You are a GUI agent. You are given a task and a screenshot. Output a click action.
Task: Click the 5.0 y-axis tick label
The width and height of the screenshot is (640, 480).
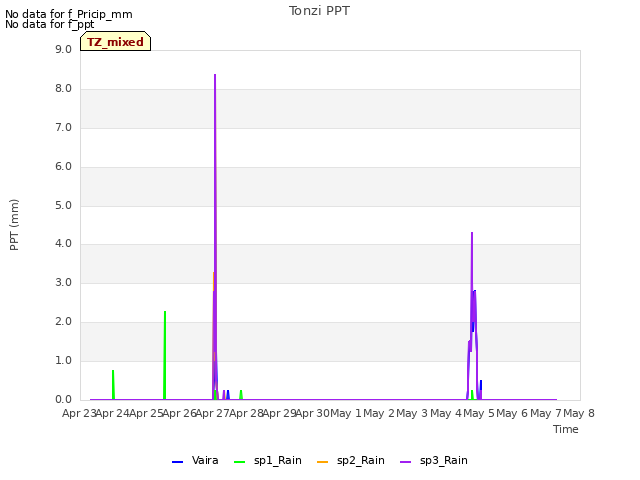coord(63,205)
